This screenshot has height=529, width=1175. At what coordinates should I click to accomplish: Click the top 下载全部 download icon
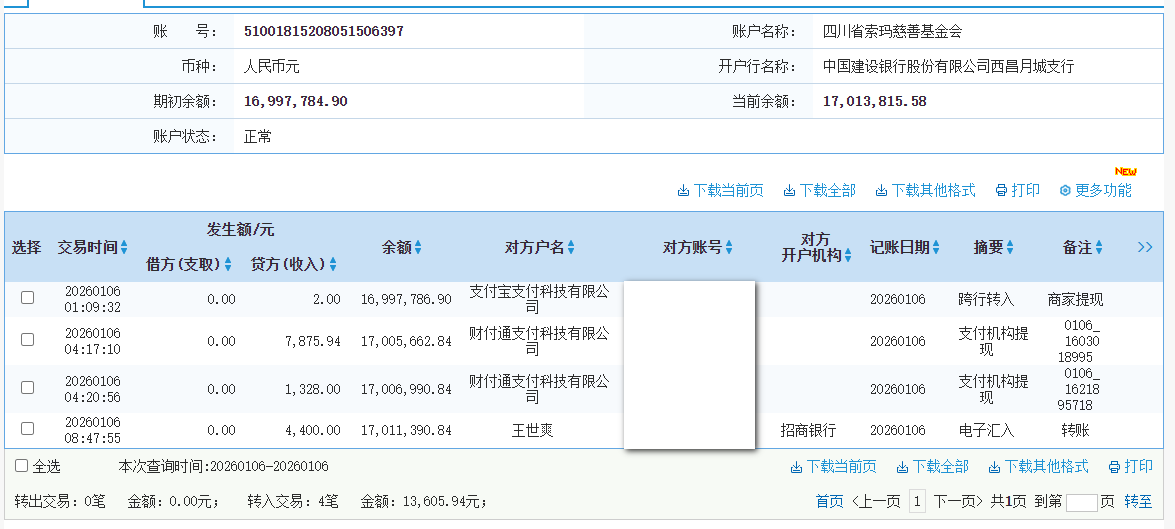pyautogui.click(x=789, y=191)
